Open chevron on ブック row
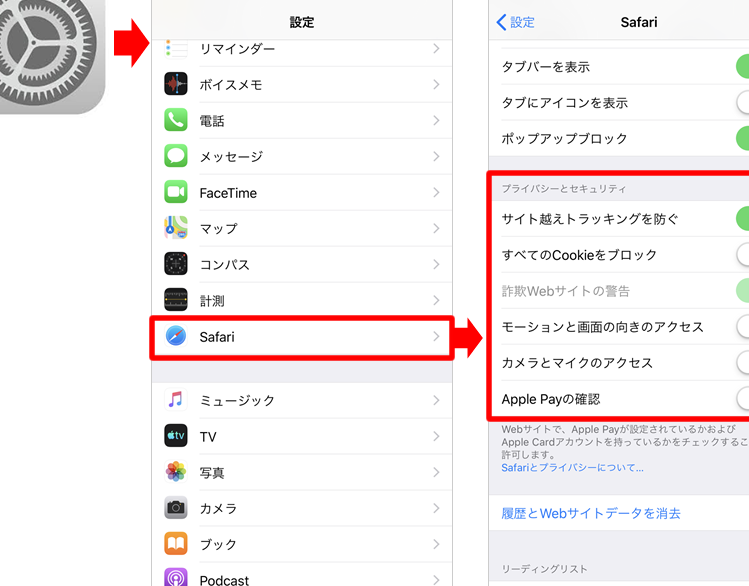 [x=436, y=544]
